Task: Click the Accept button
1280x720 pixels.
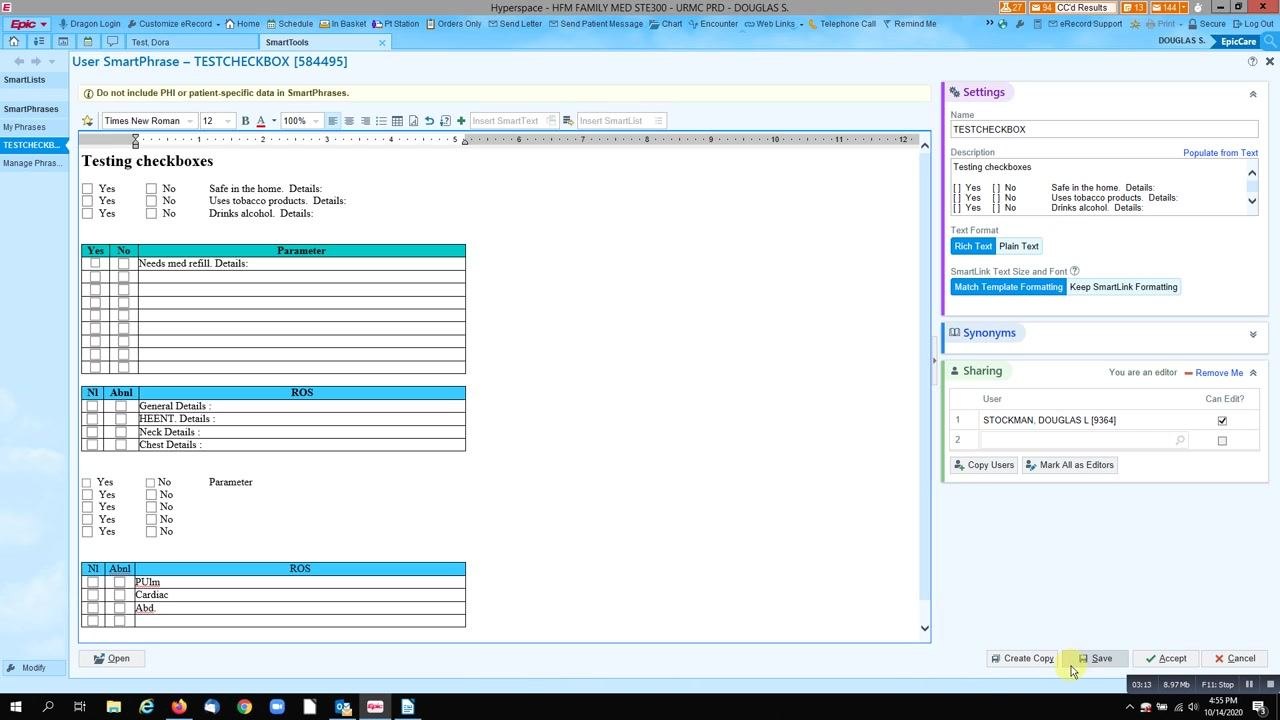Action: tap(1166, 658)
